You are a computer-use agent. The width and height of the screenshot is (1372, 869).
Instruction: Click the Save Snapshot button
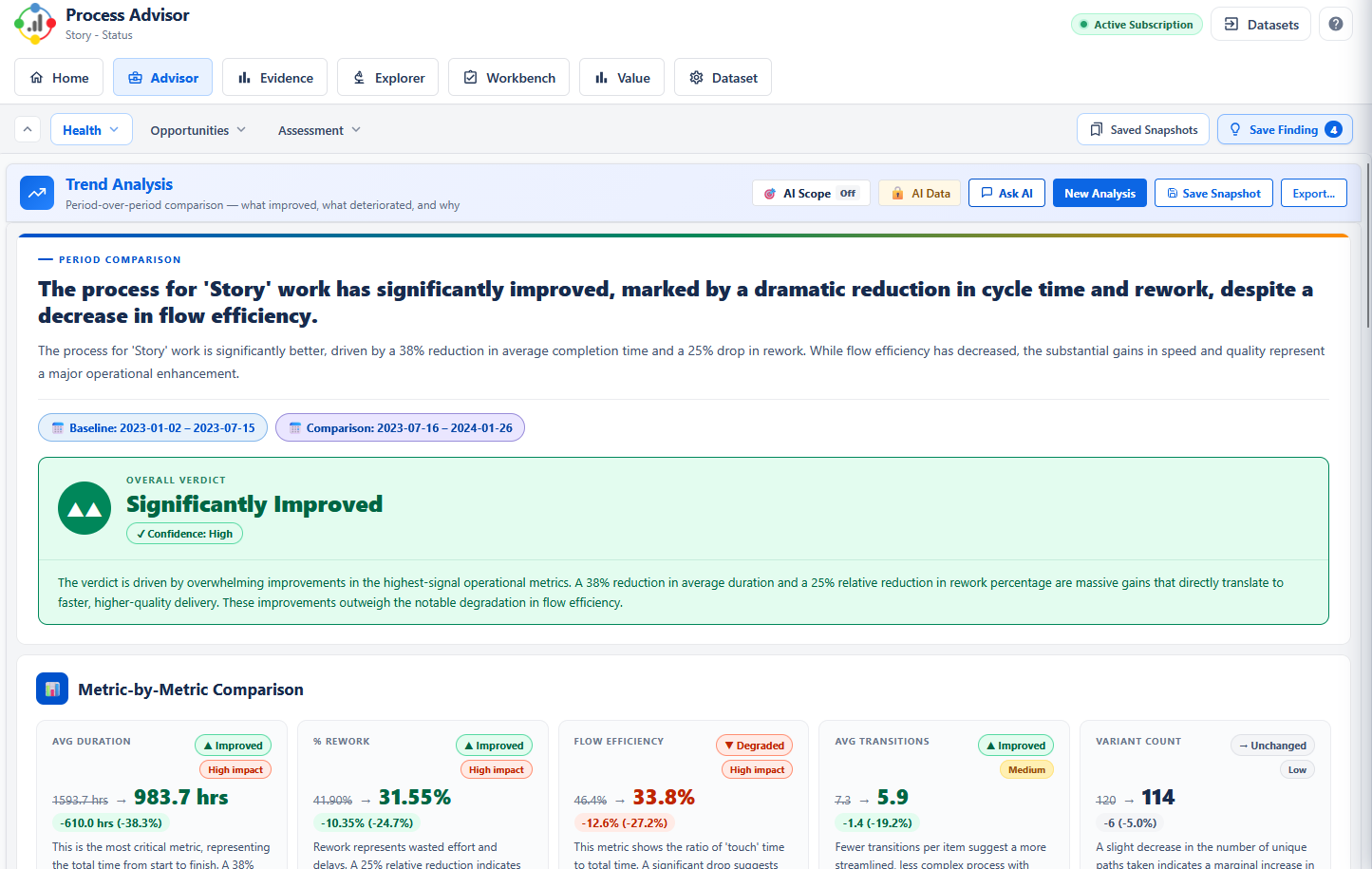click(x=1213, y=193)
